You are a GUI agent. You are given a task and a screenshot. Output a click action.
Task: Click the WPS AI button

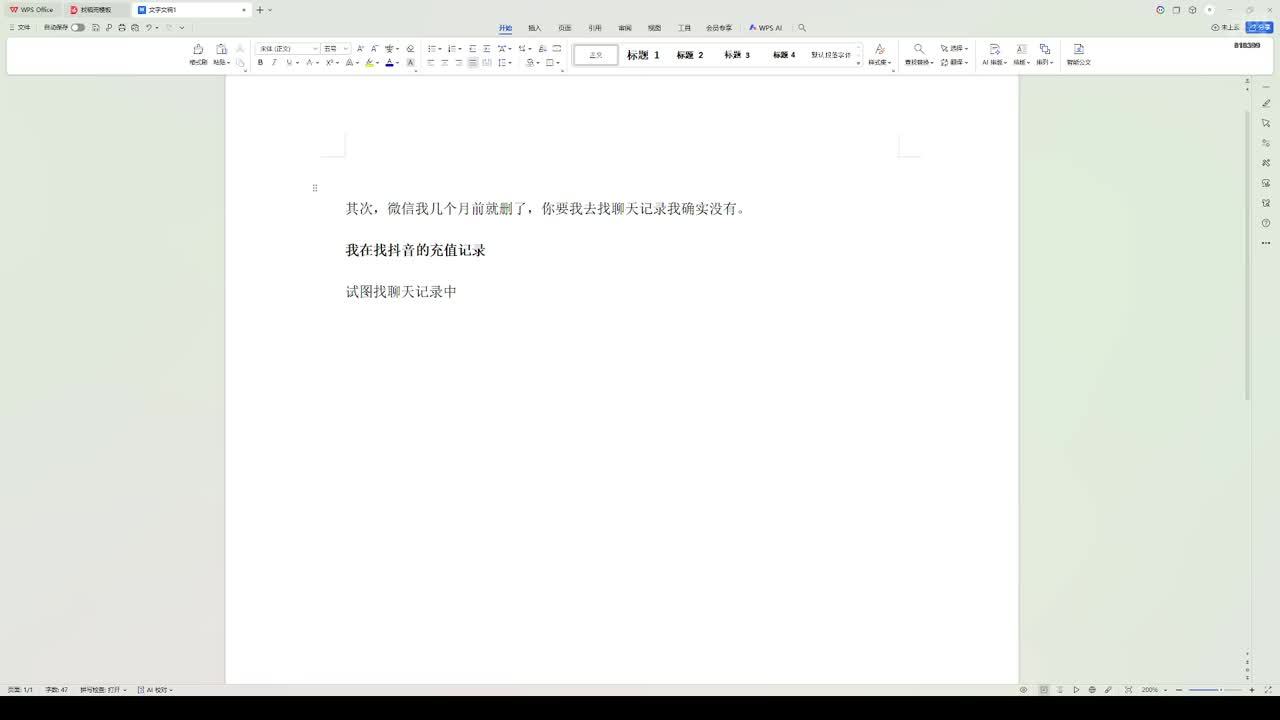coord(765,28)
